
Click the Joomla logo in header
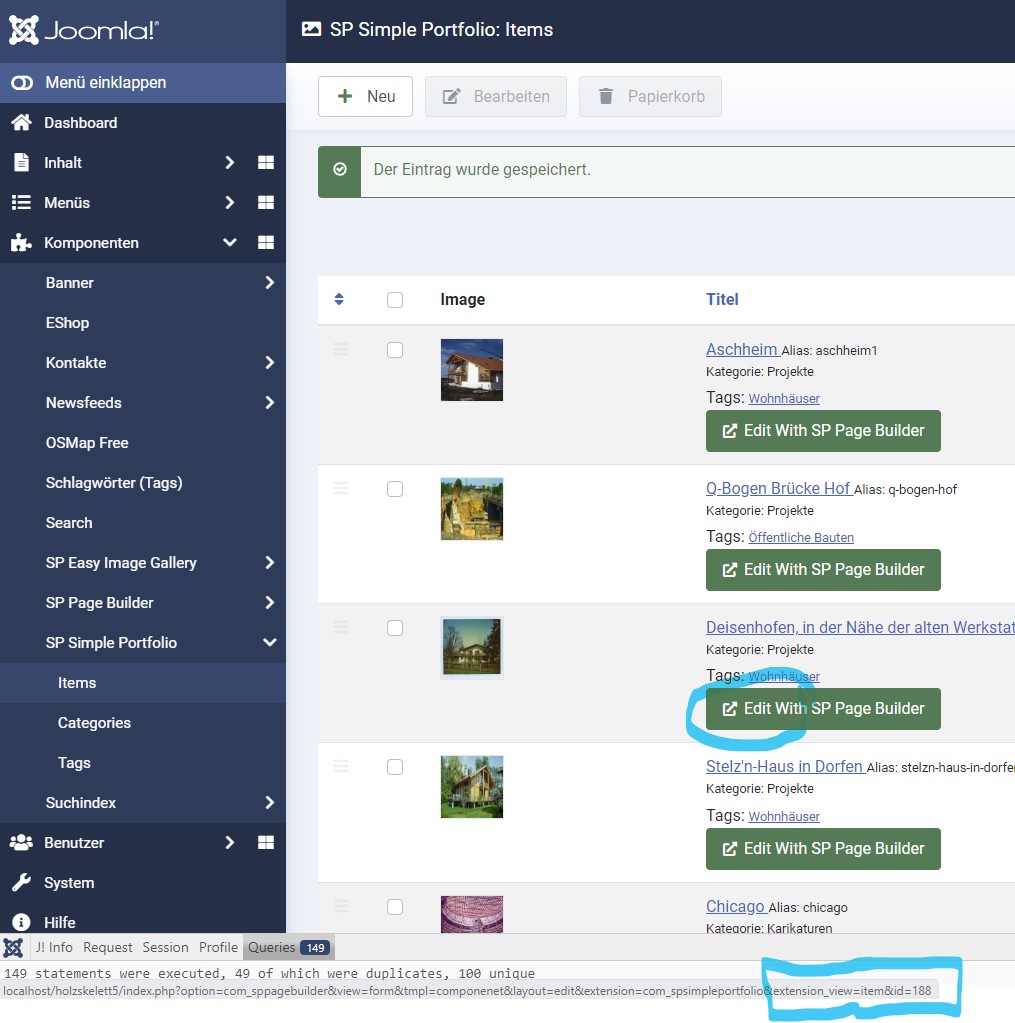[x=83, y=31]
